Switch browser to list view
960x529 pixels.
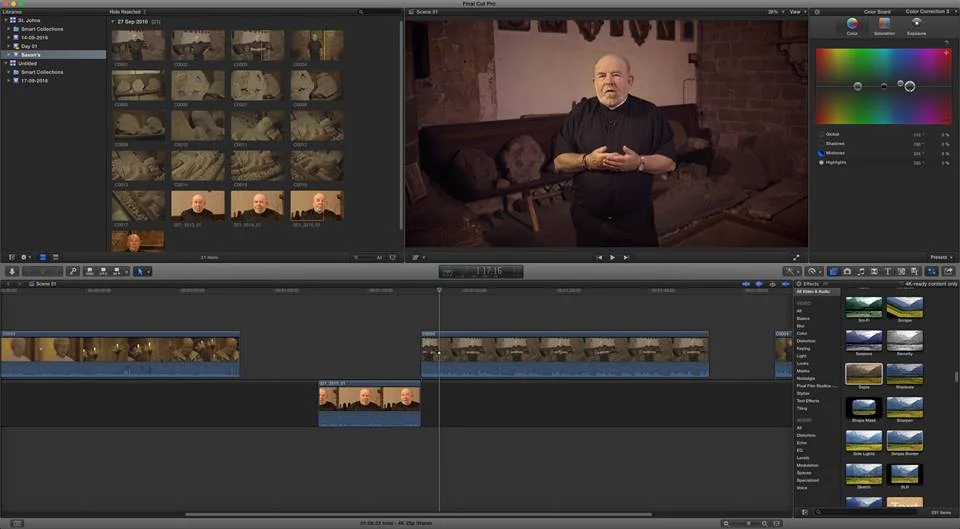(55, 257)
